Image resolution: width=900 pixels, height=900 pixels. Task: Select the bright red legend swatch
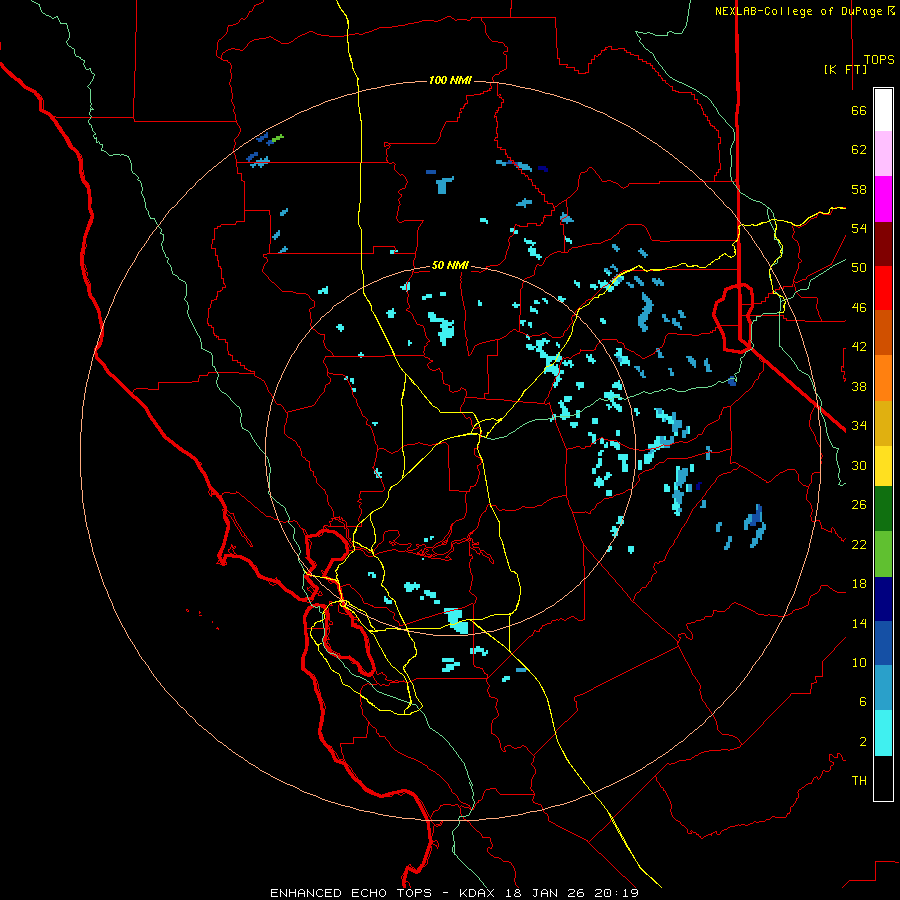[x=883, y=288]
